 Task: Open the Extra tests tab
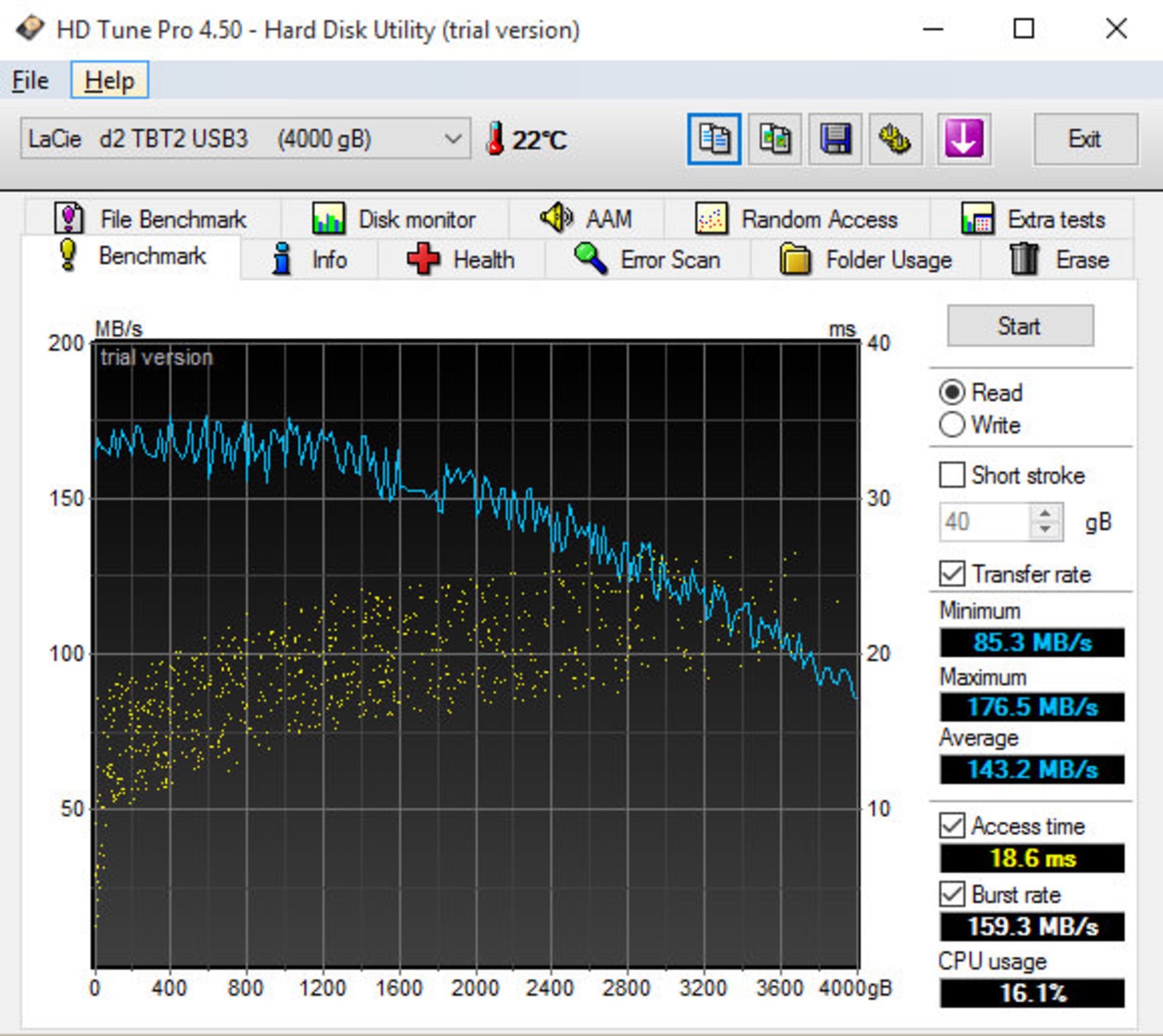pyautogui.click(x=1056, y=219)
